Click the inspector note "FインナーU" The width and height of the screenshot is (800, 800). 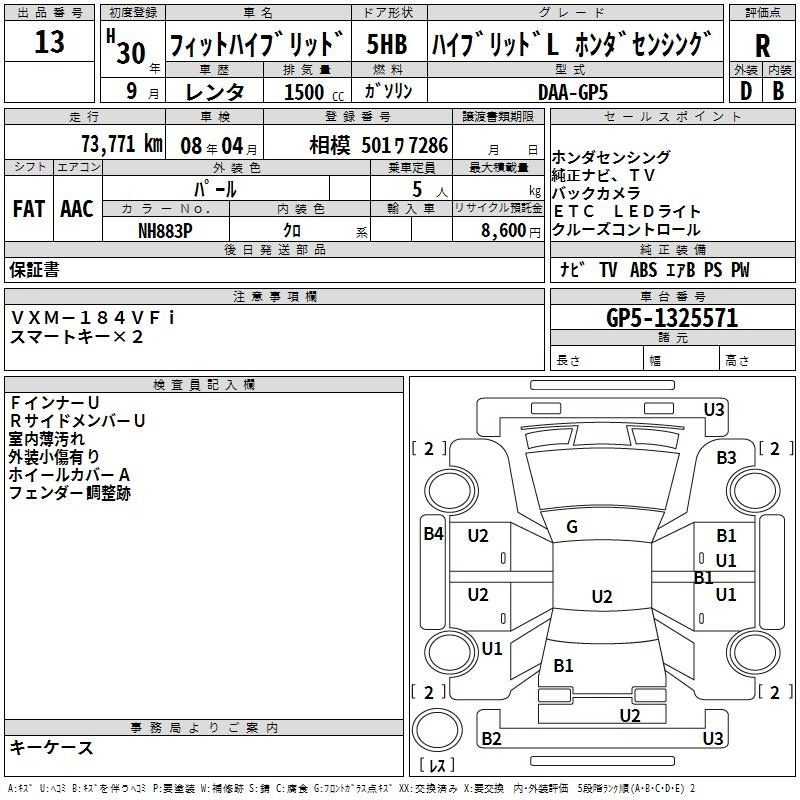coord(54,403)
